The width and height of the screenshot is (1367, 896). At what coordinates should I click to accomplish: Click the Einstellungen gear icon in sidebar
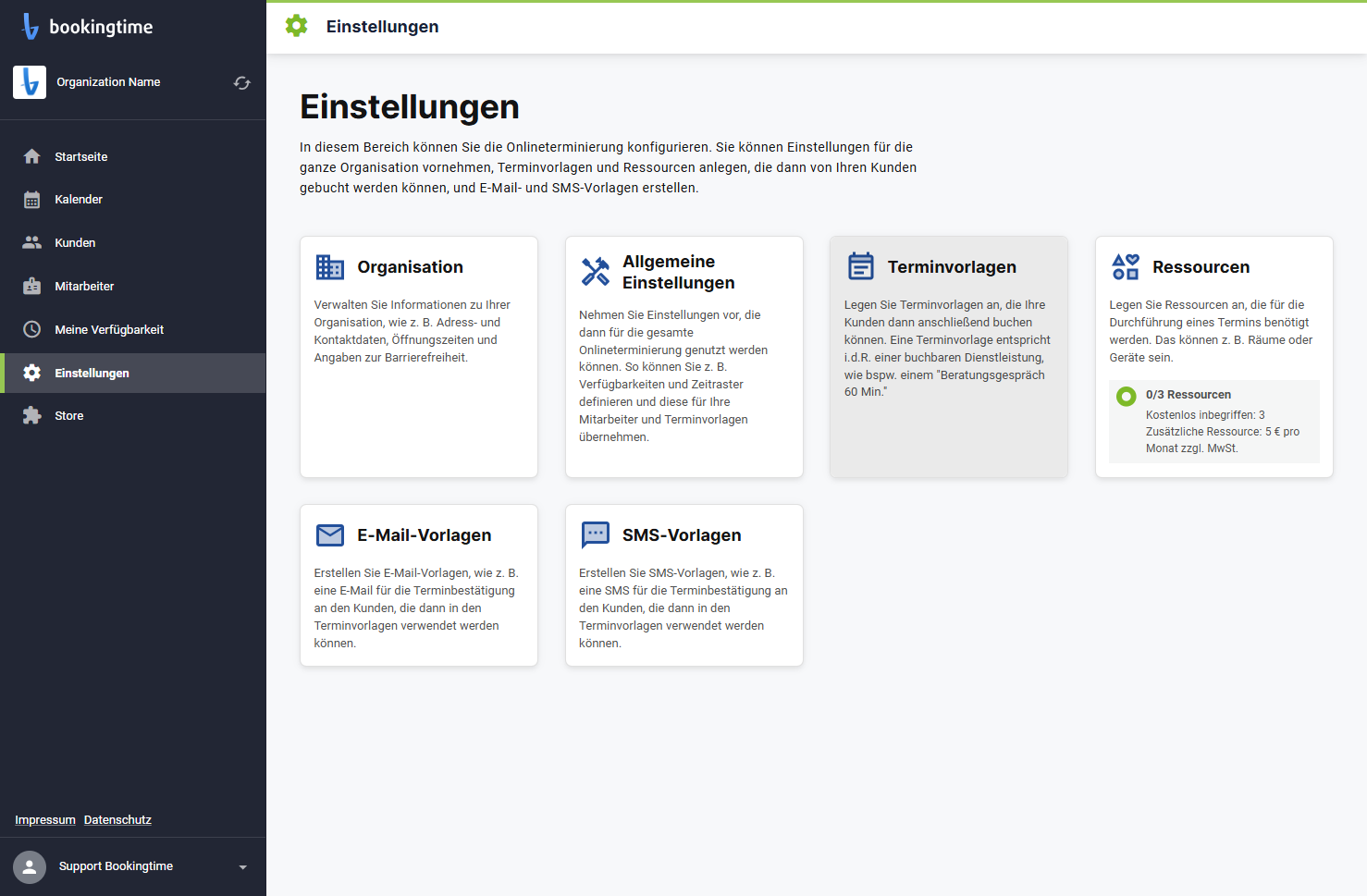32,373
